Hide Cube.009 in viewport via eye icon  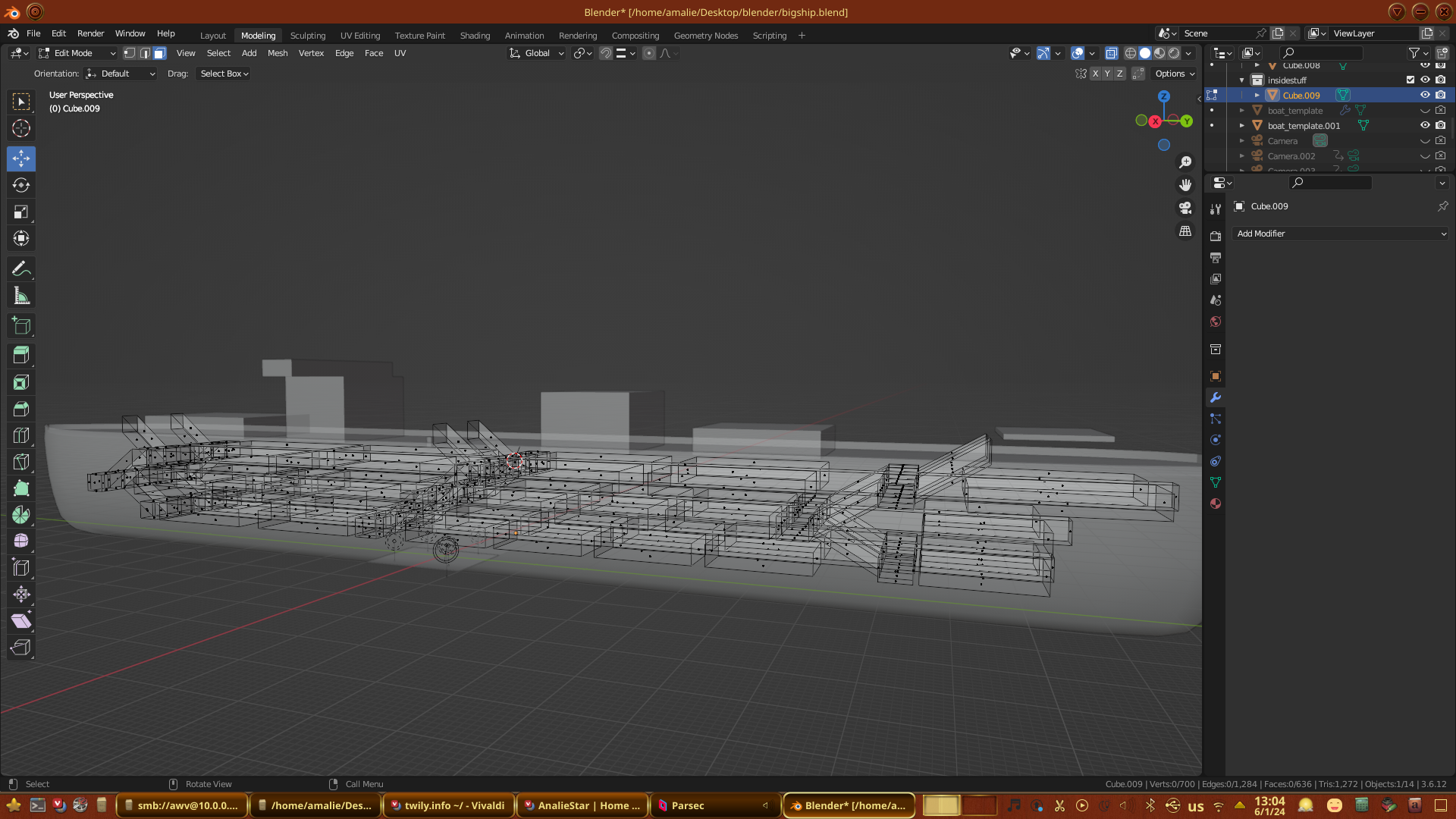1425,95
